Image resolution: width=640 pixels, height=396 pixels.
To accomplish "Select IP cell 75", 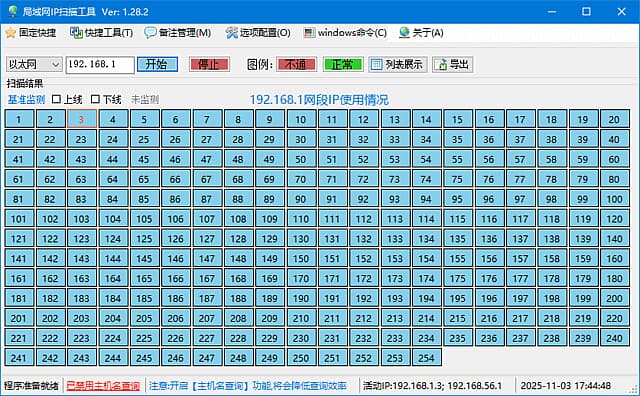I will pyautogui.click(x=457, y=179).
